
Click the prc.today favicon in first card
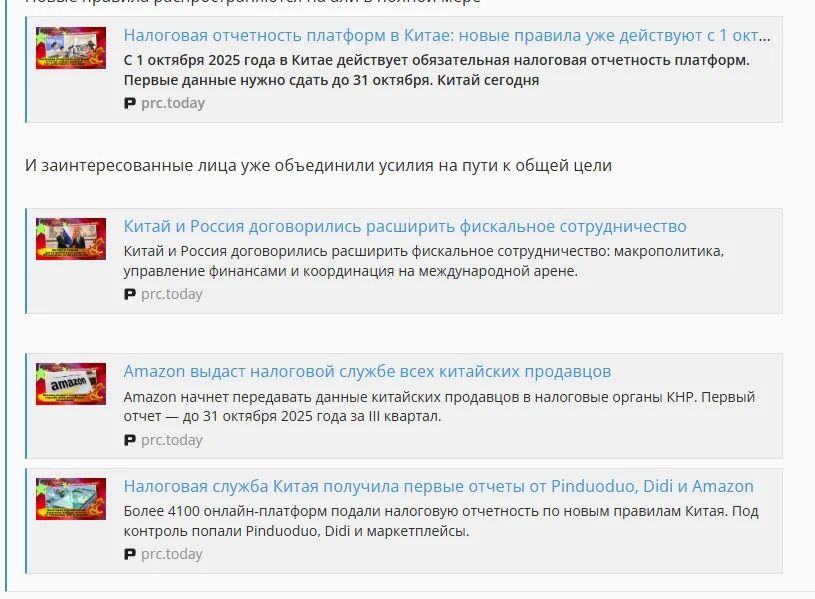pyautogui.click(x=130, y=103)
